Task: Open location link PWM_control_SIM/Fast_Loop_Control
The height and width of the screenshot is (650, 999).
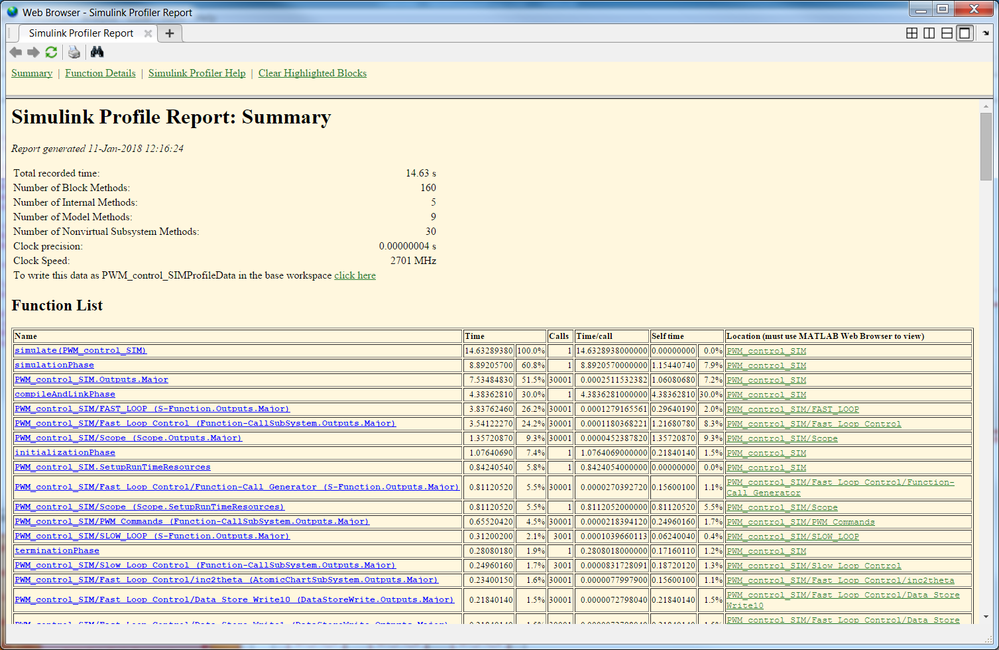Action: (814, 424)
